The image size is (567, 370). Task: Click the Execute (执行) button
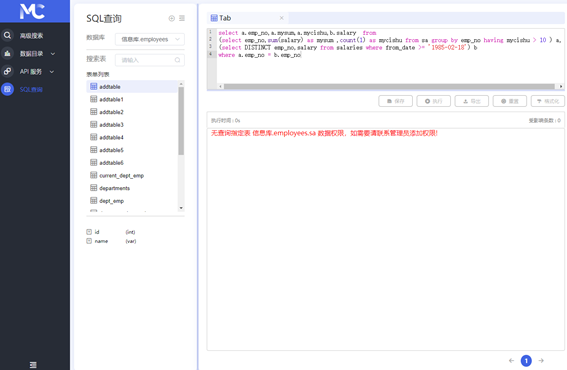click(x=434, y=101)
